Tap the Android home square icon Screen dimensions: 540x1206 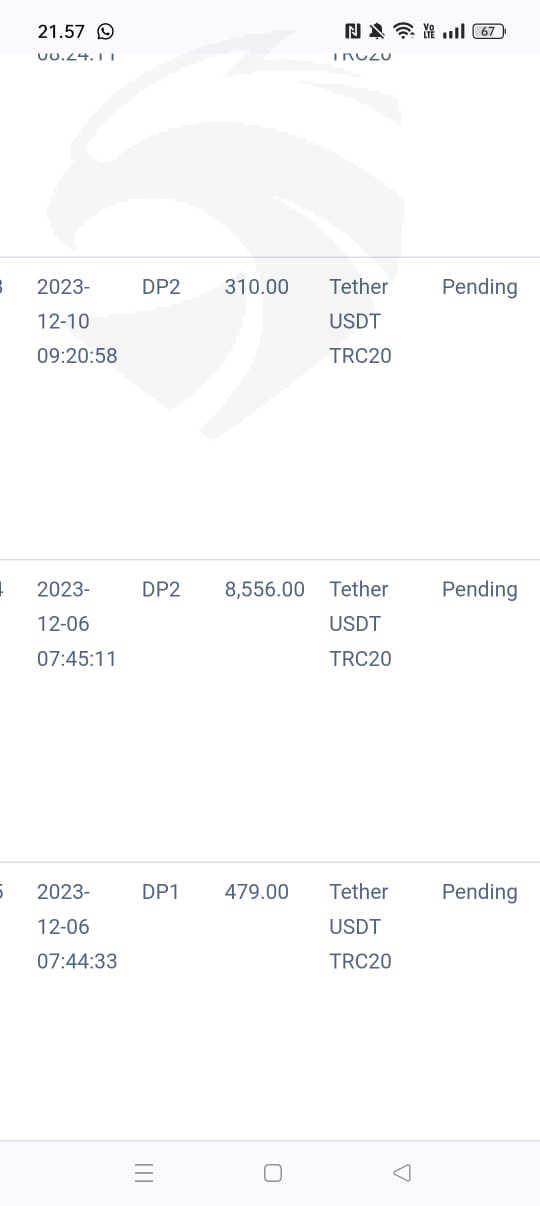pos(272,1173)
